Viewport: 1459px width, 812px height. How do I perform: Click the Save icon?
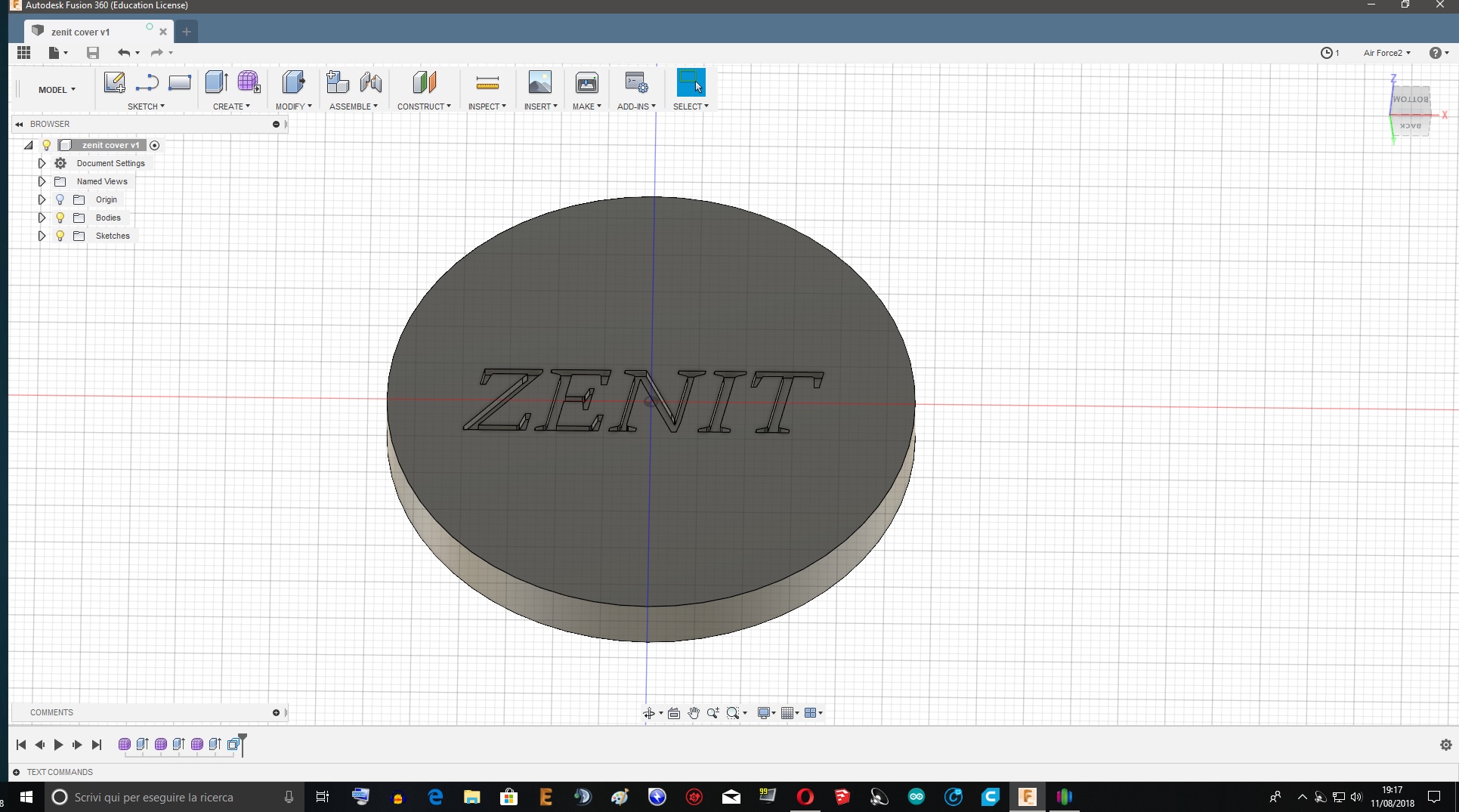93,52
